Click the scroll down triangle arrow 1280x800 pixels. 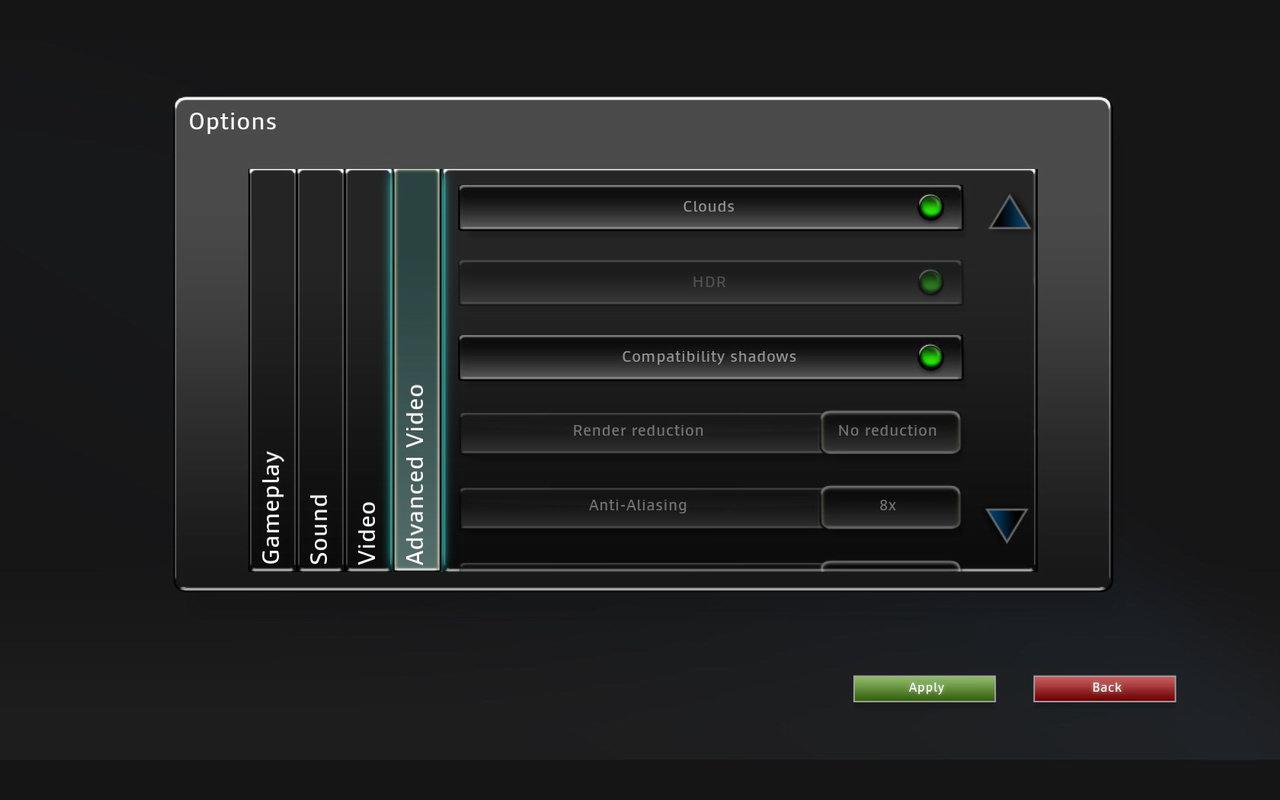(x=1006, y=525)
